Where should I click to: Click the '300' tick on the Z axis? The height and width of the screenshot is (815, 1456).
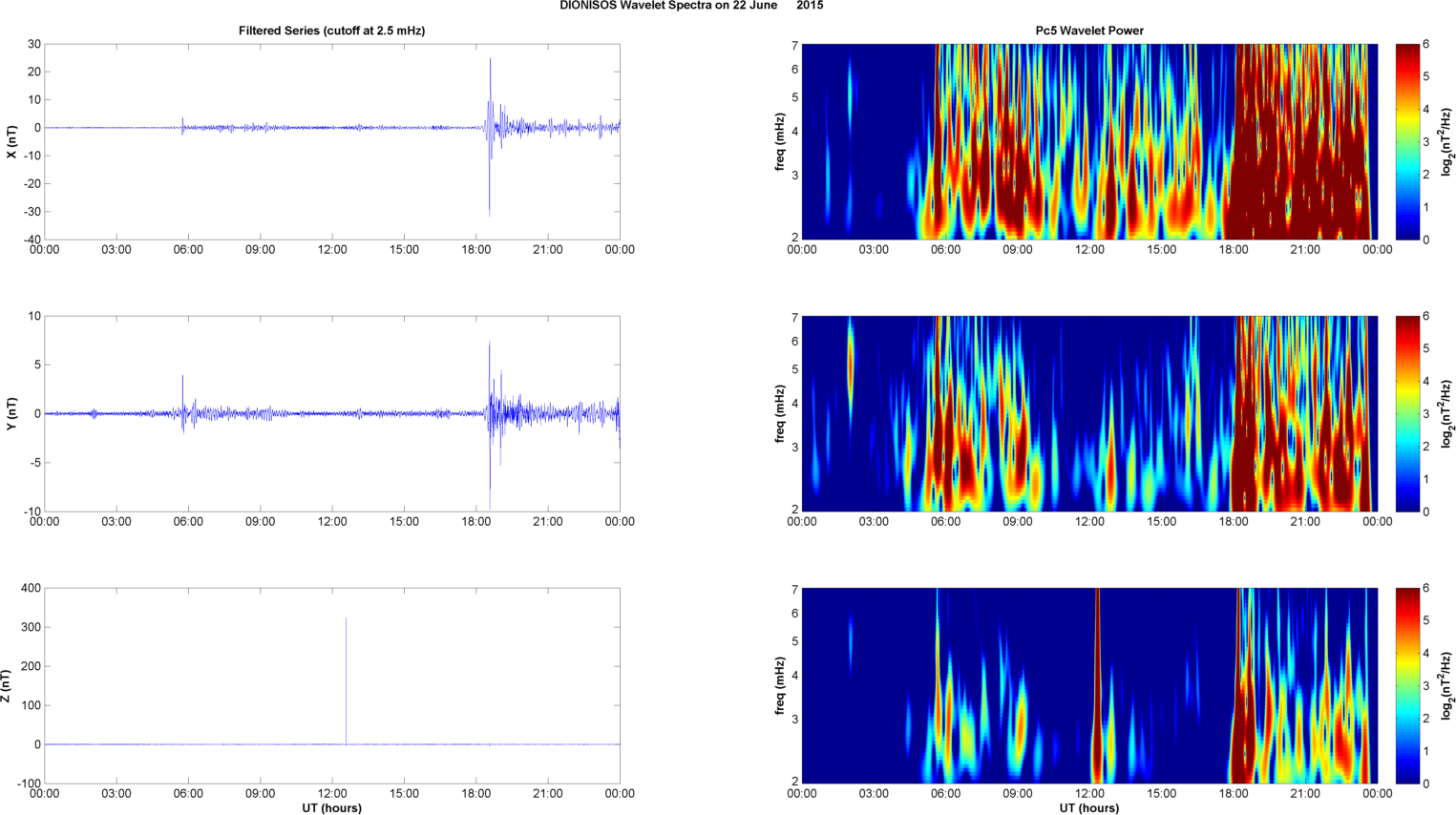[x=31, y=627]
